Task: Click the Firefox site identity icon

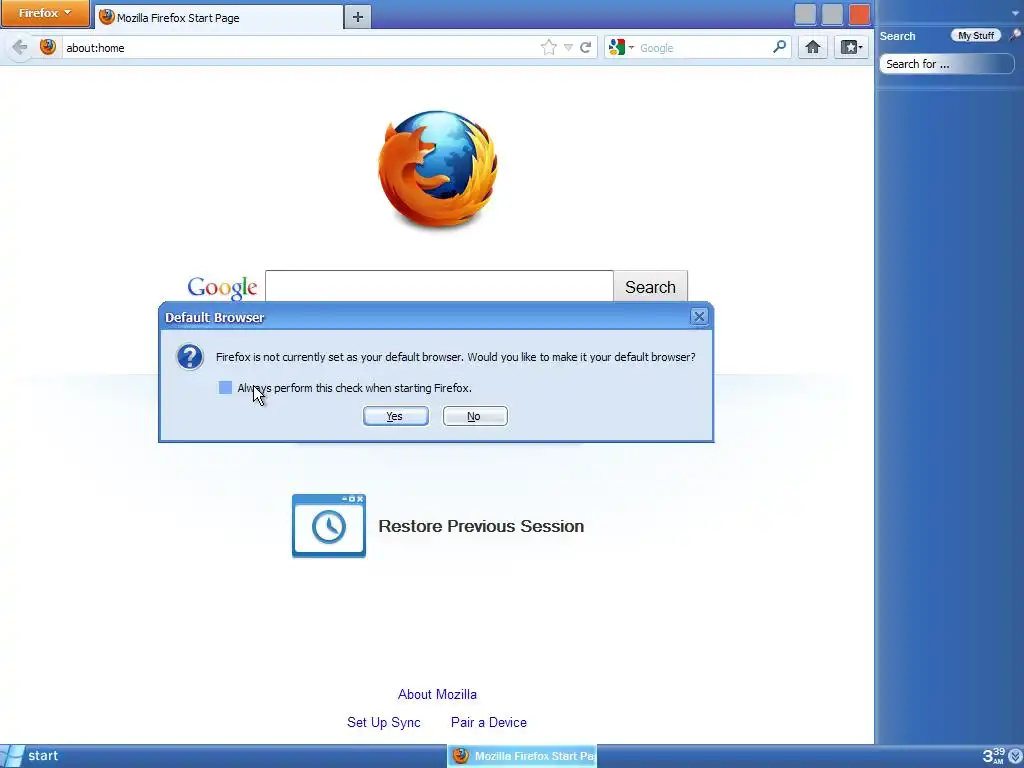Action: click(x=48, y=47)
